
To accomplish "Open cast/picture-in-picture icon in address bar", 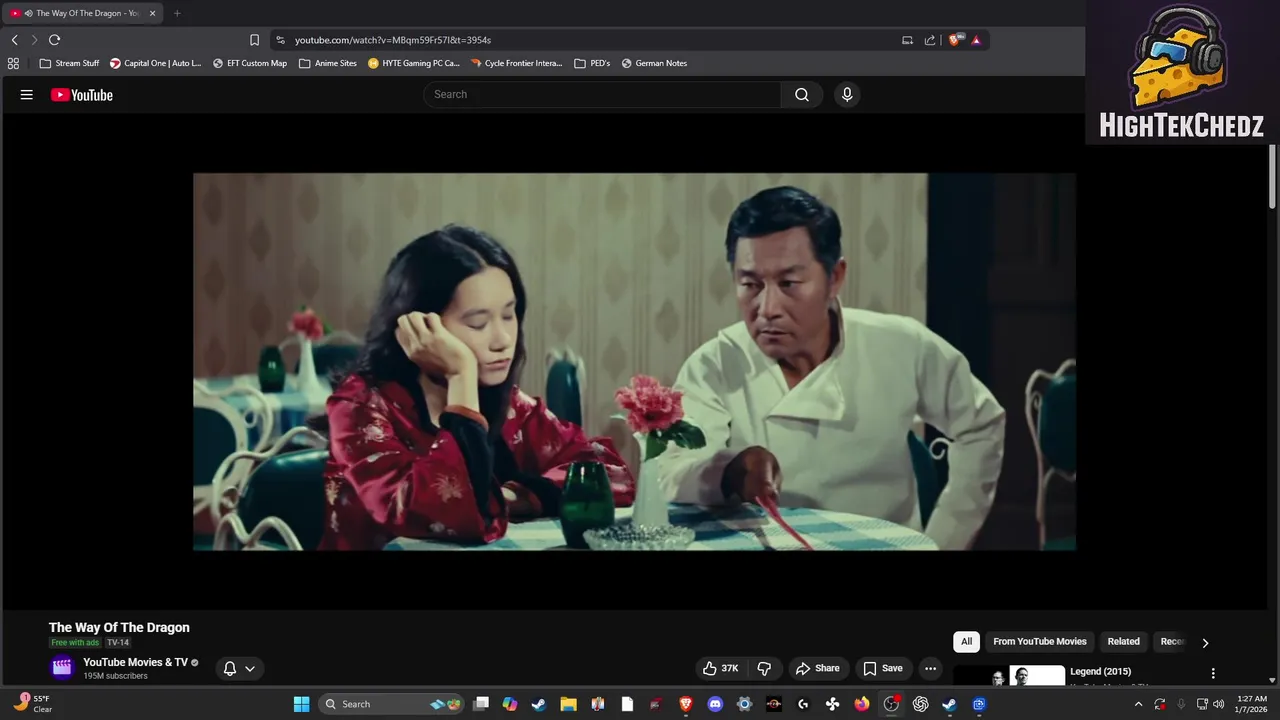I will tap(907, 40).
